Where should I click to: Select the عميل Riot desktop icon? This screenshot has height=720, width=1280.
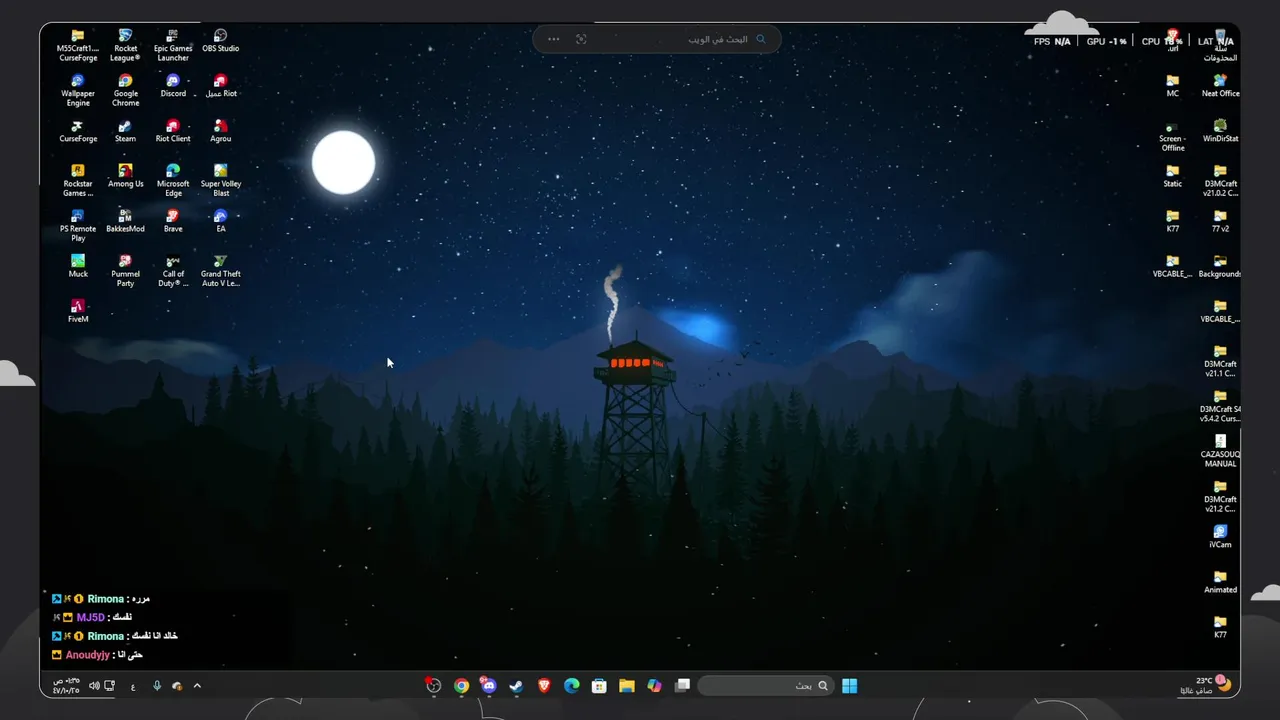point(221,86)
